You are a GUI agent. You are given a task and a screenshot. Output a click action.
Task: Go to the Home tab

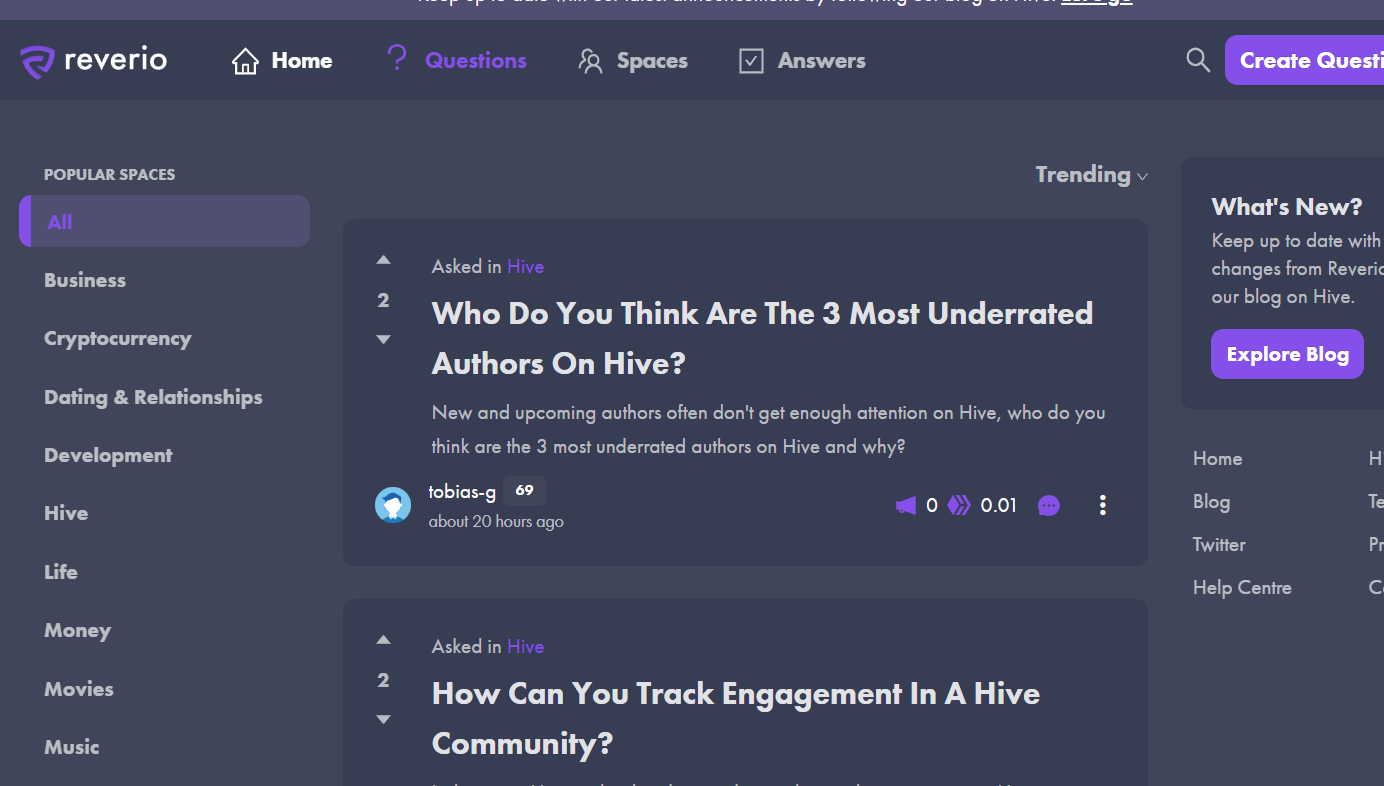[282, 61]
